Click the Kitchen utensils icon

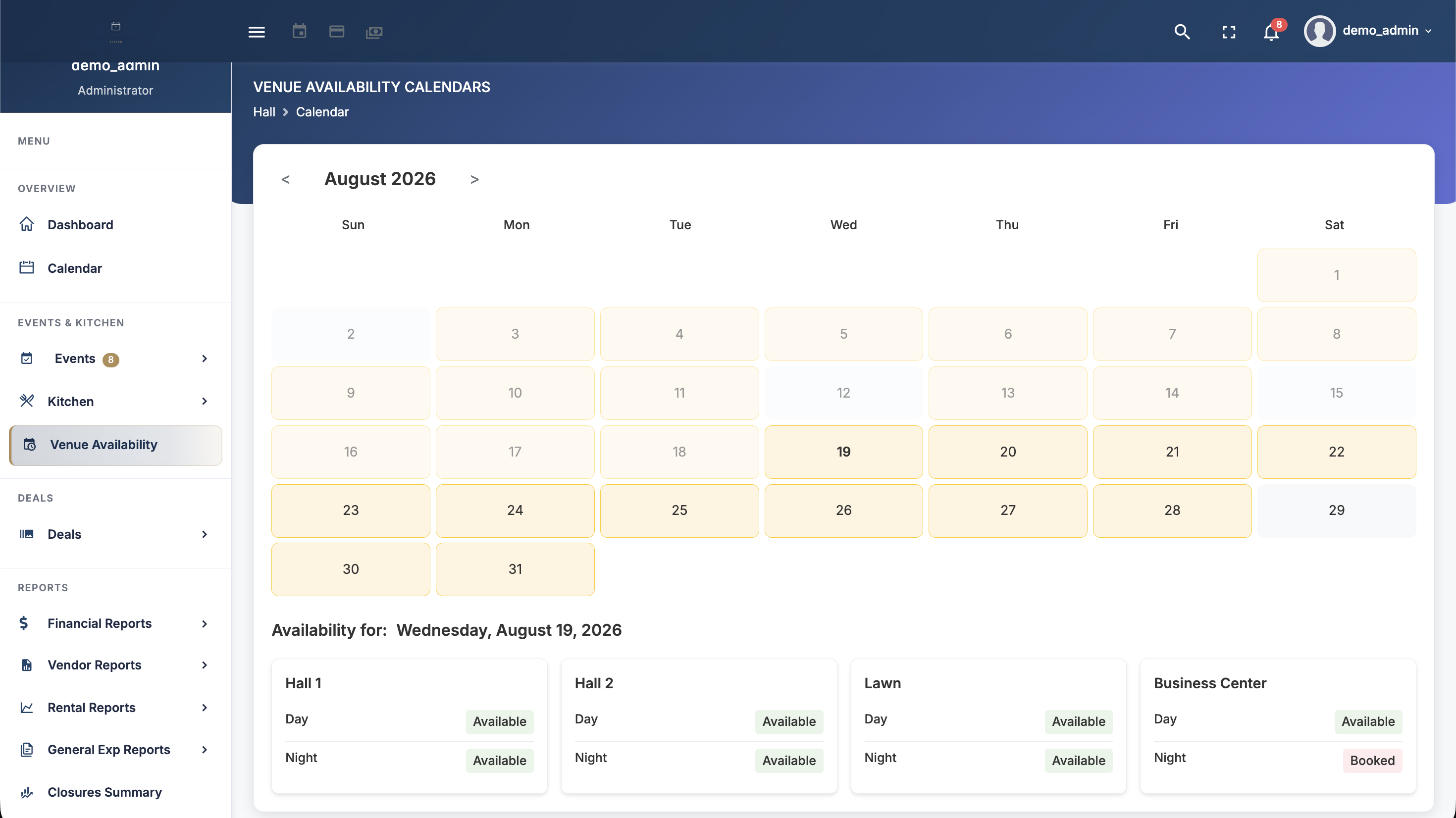tap(27, 401)
